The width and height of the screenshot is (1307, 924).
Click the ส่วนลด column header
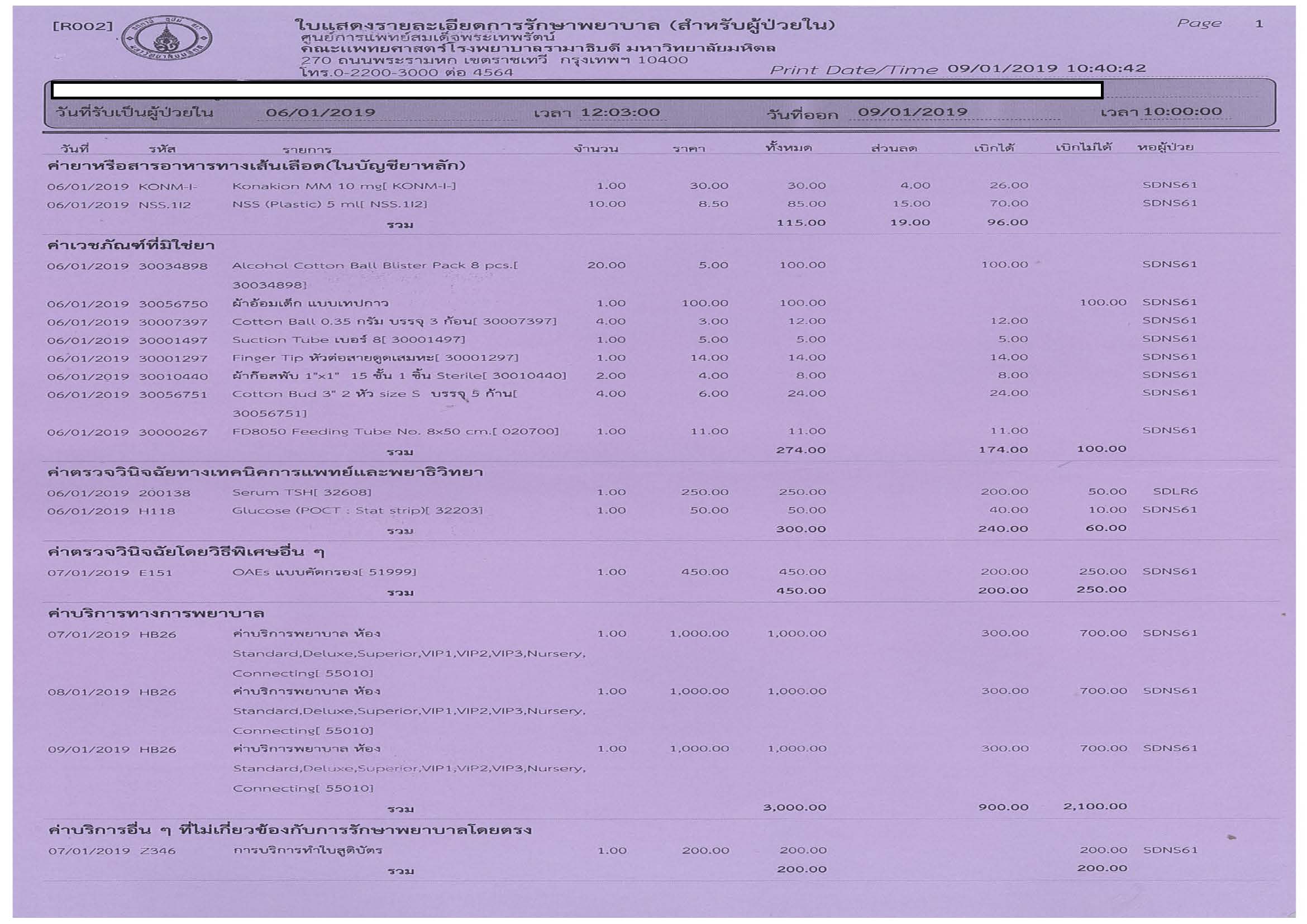894,148
